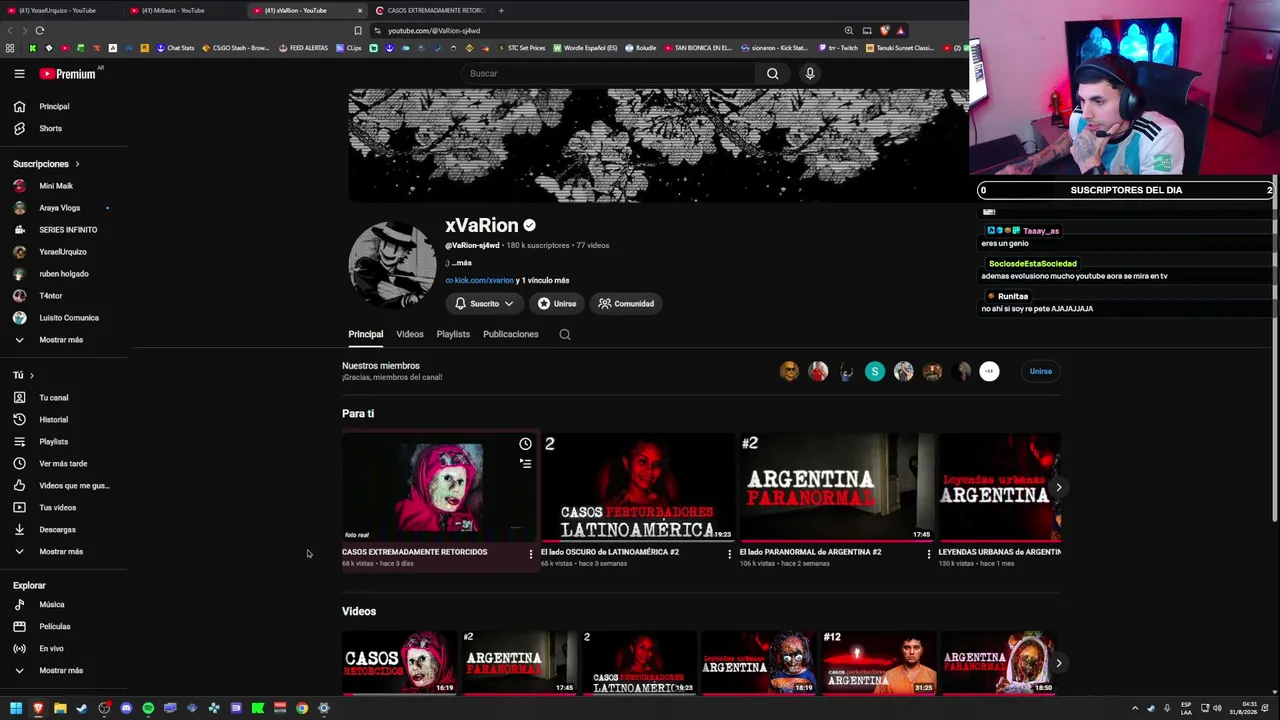The height and width of the screenshot is (720, 1280).
Task: Open Spotify from the taskbar
Action: (148, 708)
